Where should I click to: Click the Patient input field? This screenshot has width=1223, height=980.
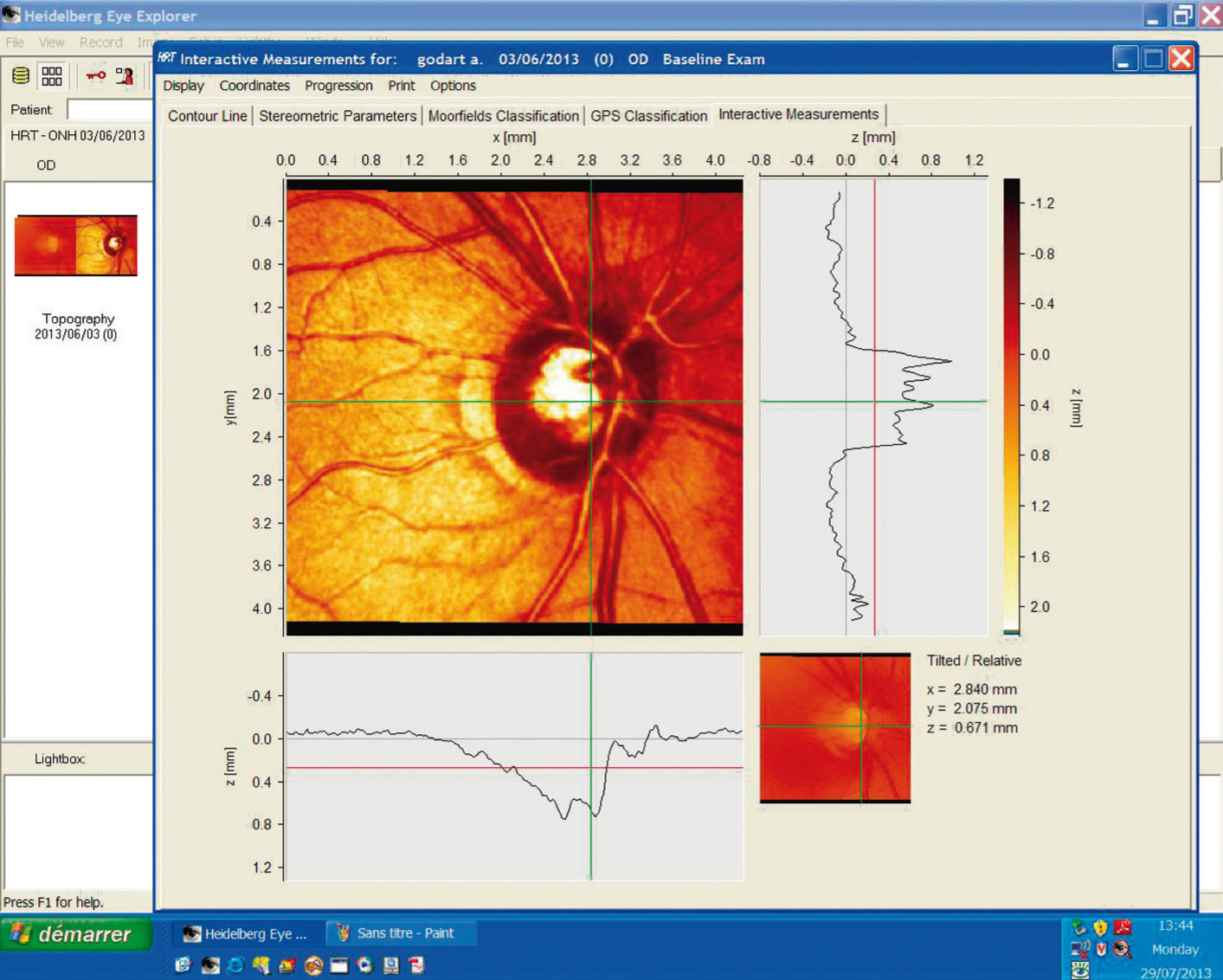(110, 110)
